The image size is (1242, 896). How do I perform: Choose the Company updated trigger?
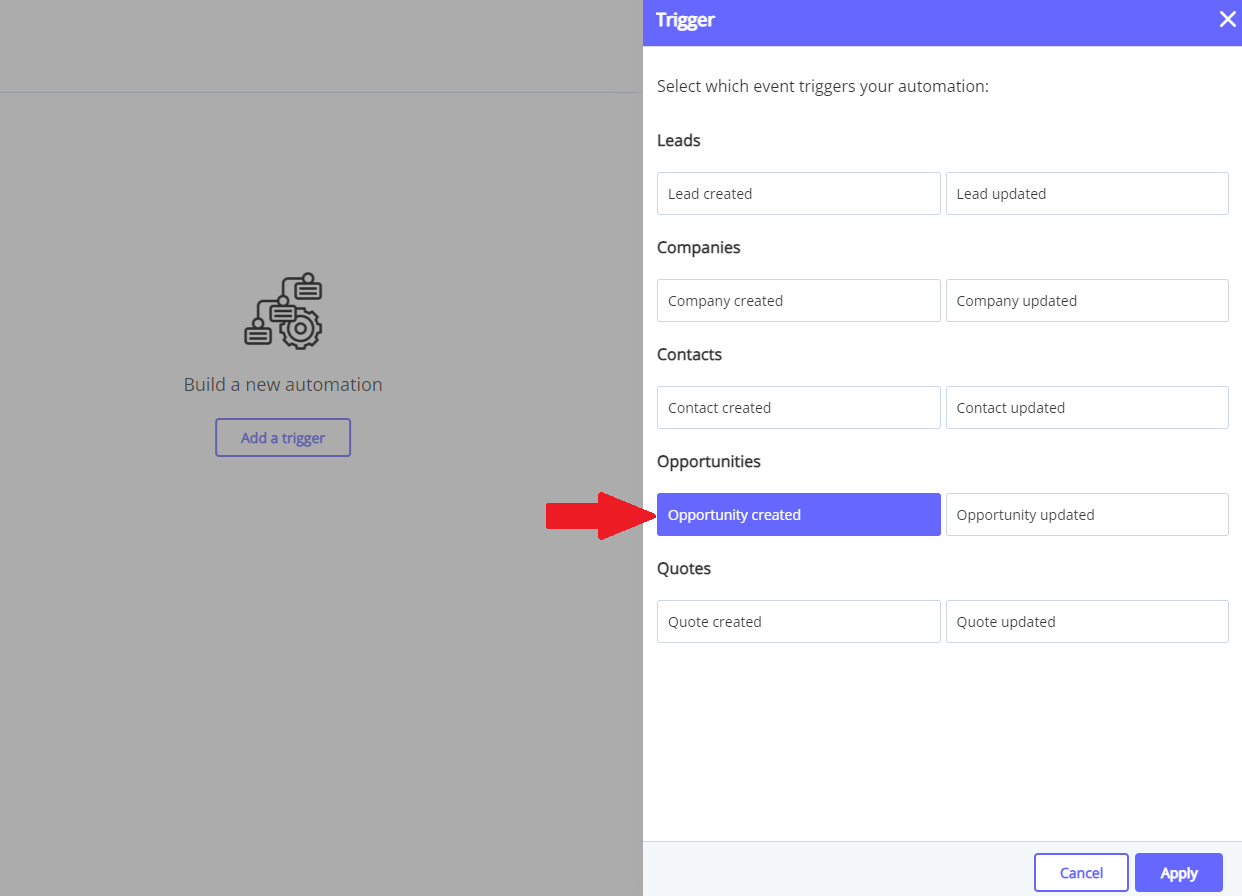[x=1087, y=300]
